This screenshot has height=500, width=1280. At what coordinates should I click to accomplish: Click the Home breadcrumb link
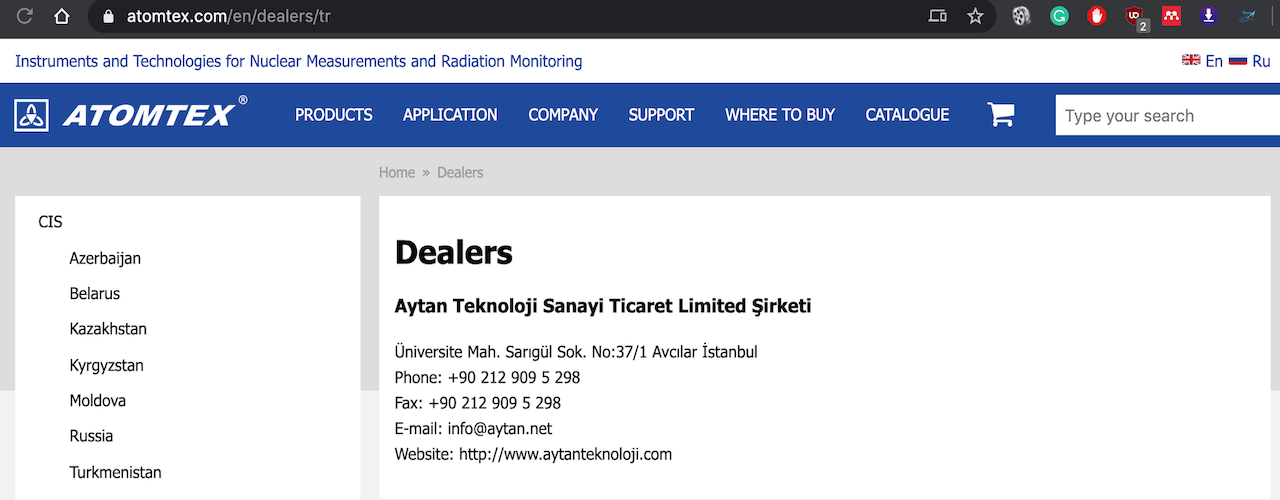coord(397,172)
